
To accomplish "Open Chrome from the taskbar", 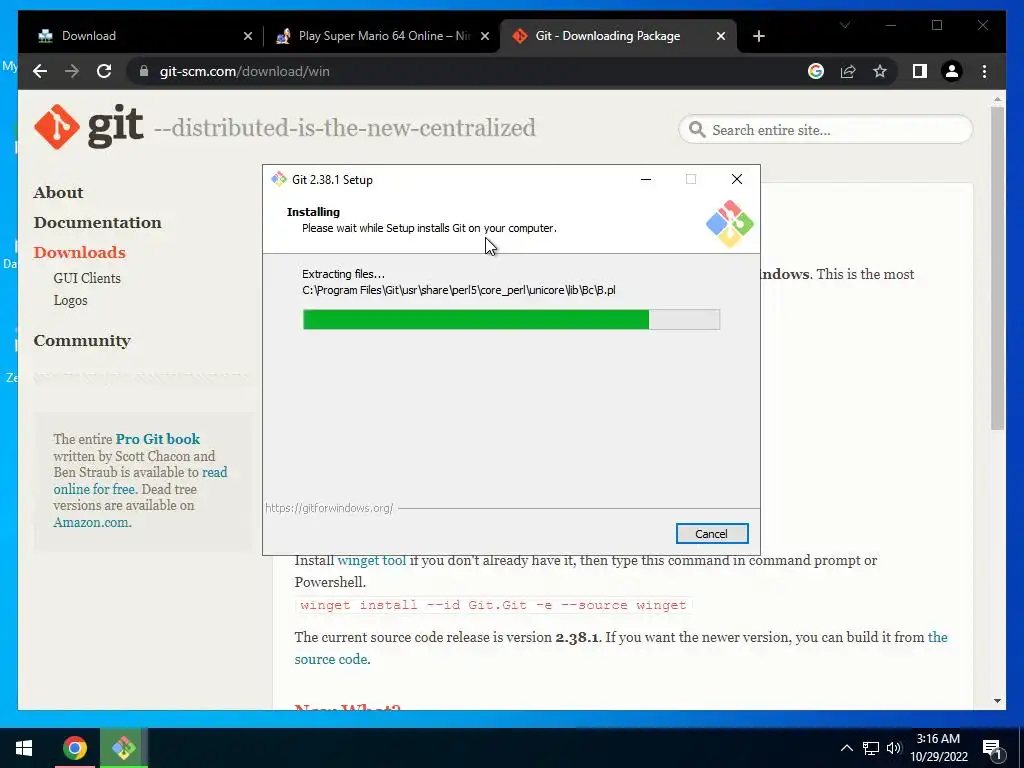I will click(x=74, y=748).
